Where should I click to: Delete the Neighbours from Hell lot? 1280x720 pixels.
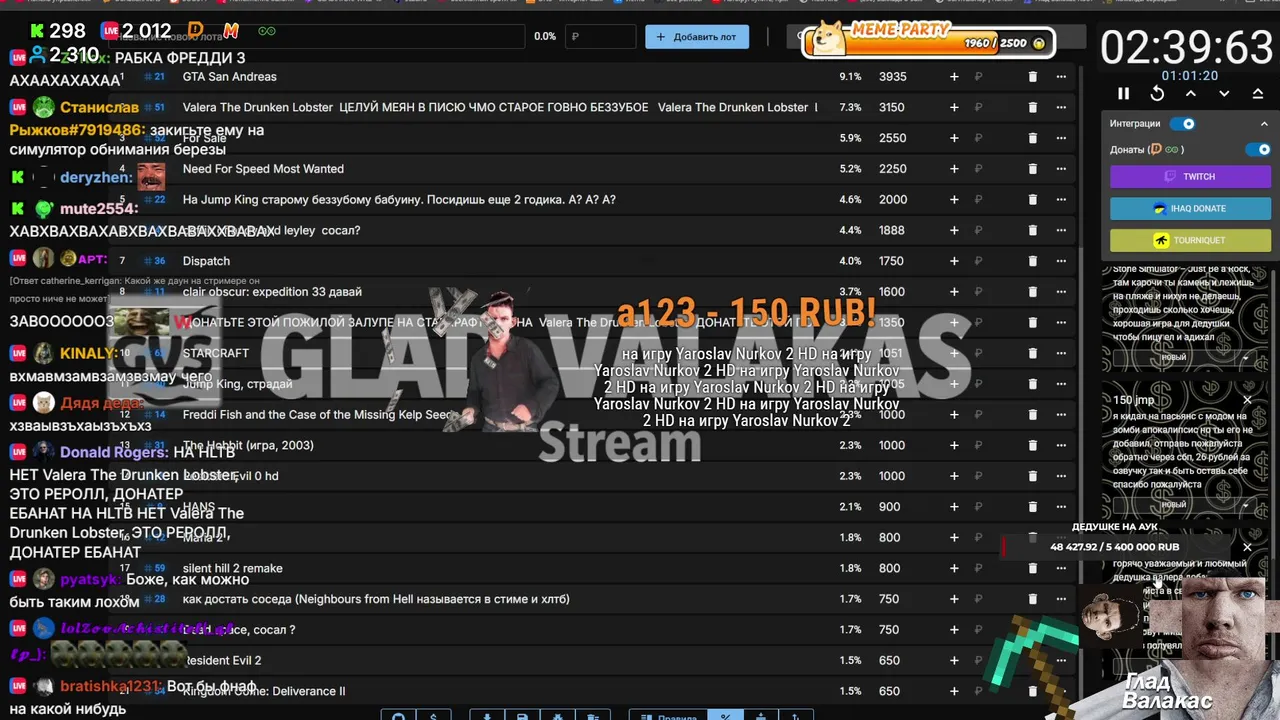[1033, 599]
